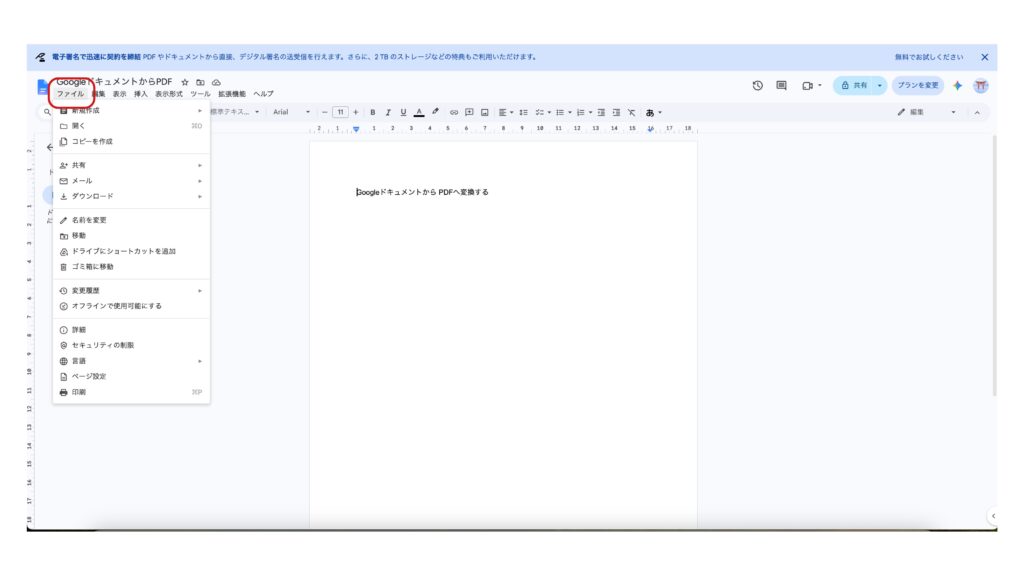1024x576 pixels.
Task: Open line spacing options
Action: pyautogui.click(x=523, y=112)
